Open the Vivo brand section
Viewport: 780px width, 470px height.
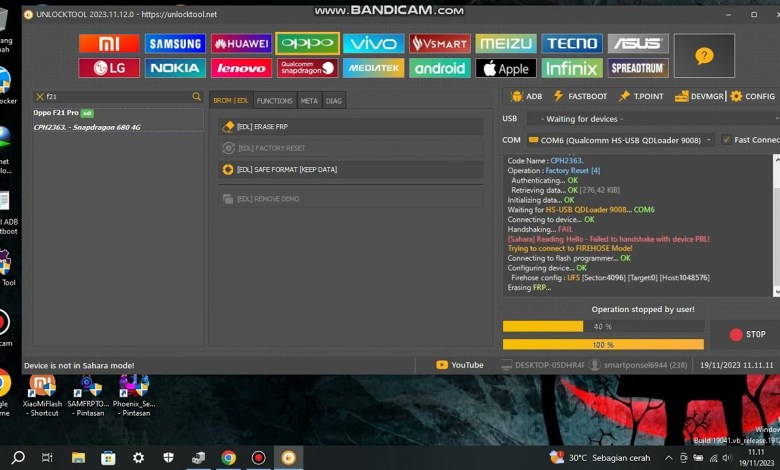(x=373, y=44)
